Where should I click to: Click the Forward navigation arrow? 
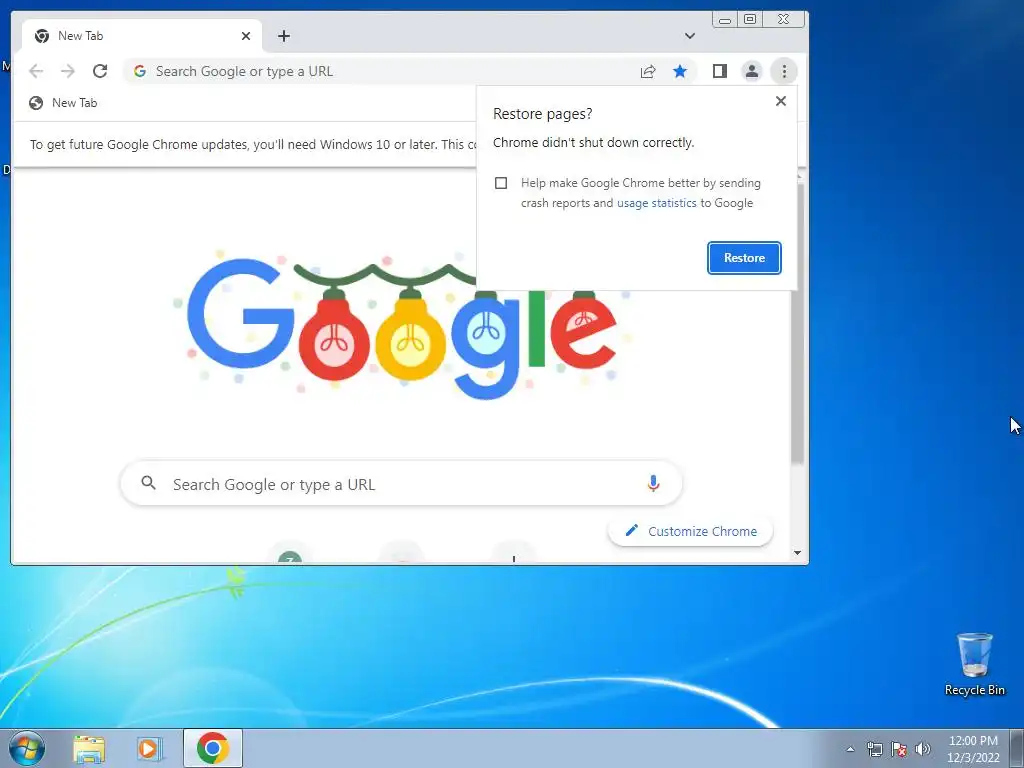[68, 71]
